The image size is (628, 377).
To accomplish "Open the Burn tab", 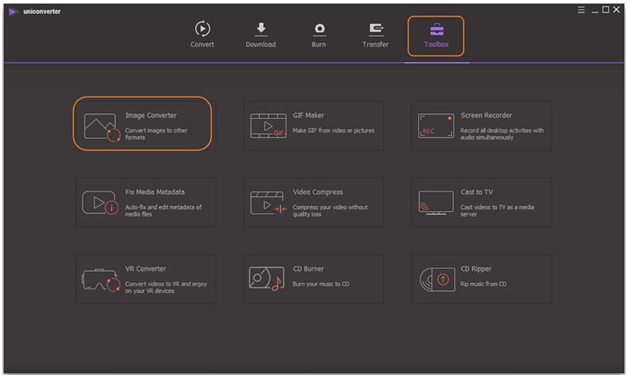I will click(319, 35).
